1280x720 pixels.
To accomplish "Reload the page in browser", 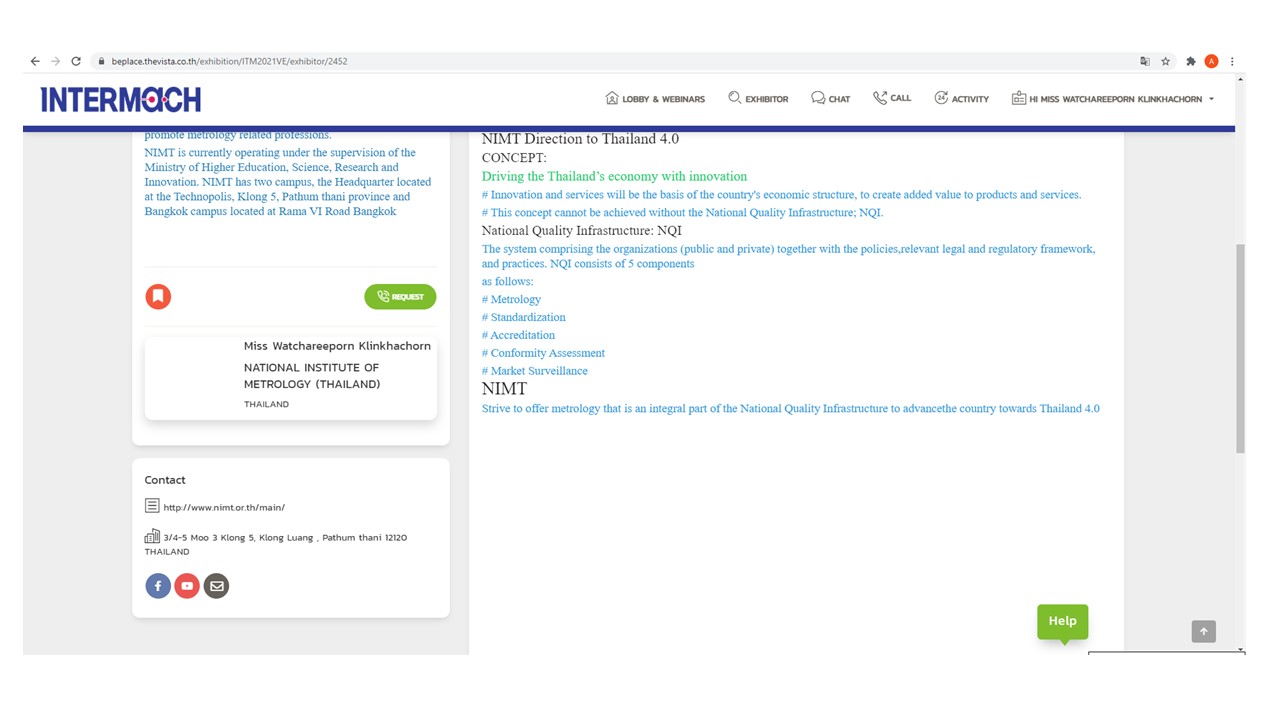I will point(76,61).
